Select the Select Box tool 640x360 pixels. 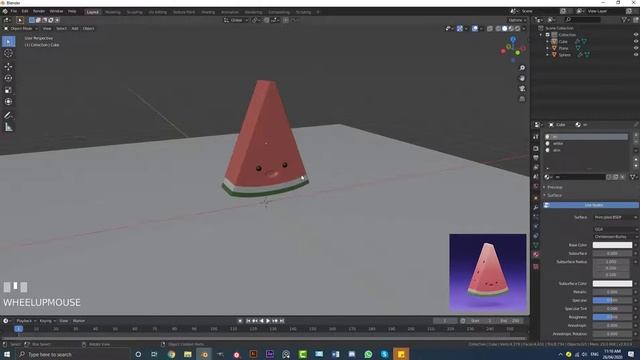tap(9, 42)
